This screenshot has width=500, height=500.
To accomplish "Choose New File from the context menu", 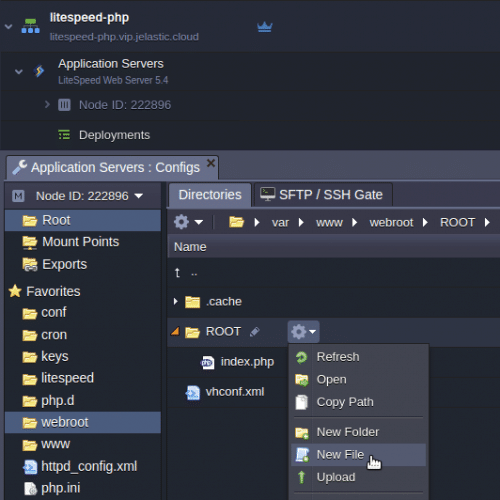I will click(x=358, y=455).
